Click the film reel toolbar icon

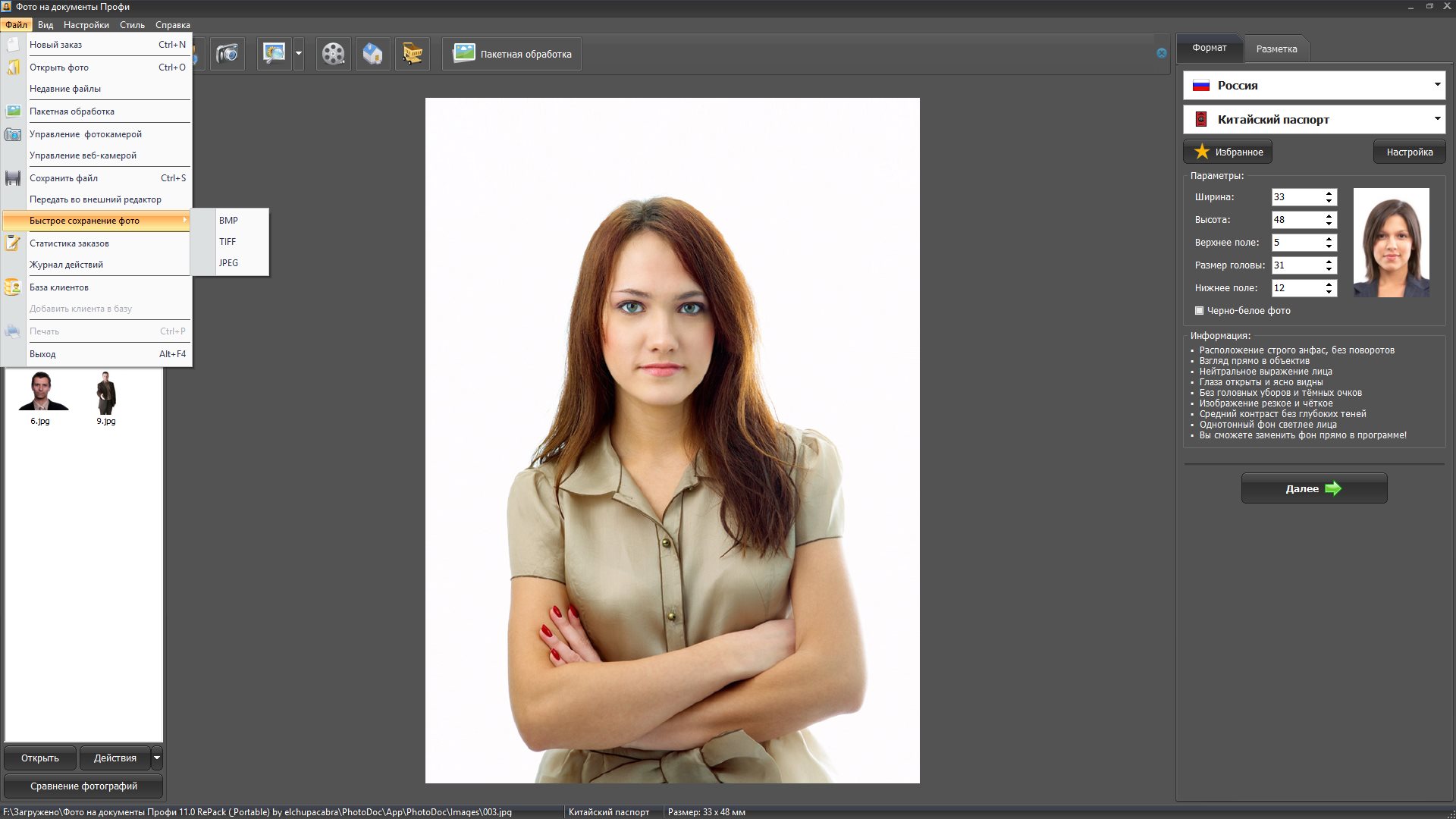[x=333, y=54]
